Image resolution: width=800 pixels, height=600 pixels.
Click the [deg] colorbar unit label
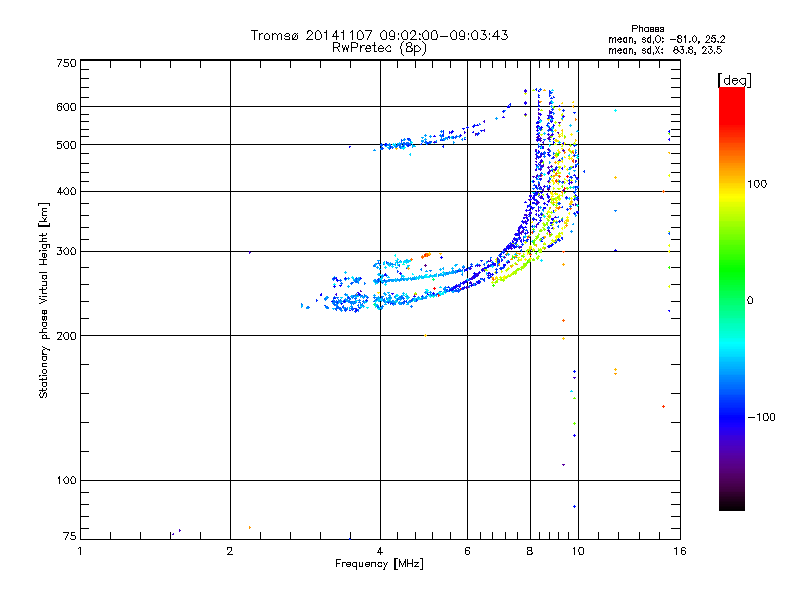pyautogui.click(x=734, y=79)
